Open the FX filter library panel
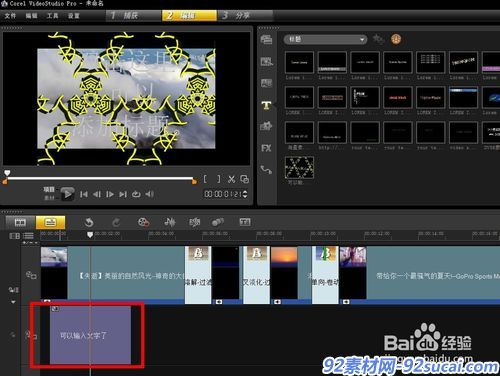Image resolution: width=500 pixels, height=376 pixels. [x=266, y=148]
